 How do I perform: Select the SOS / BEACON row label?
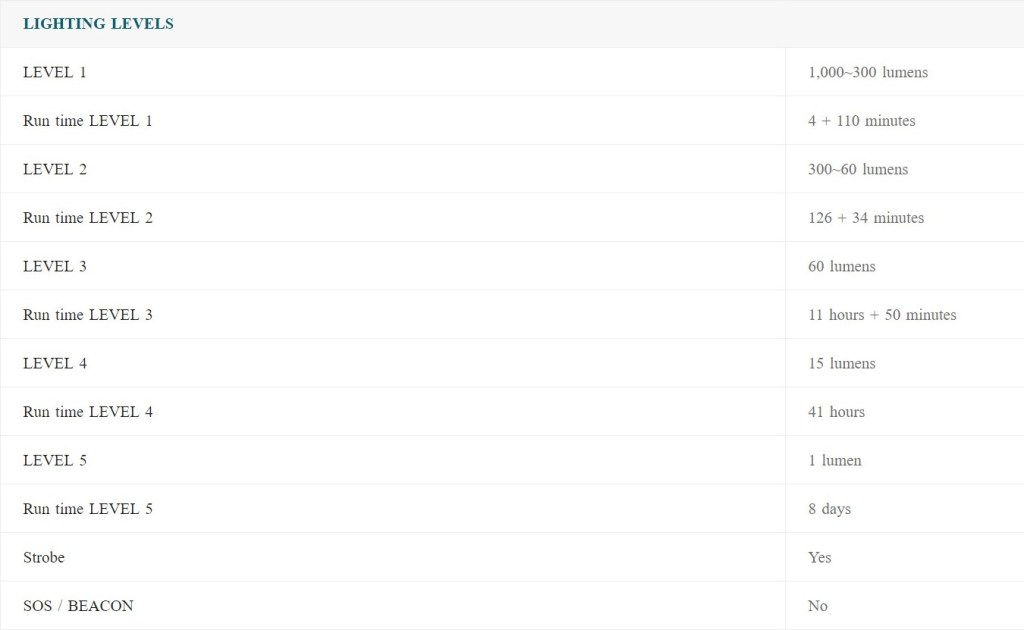pyautogui.click(x=78, y=606)
